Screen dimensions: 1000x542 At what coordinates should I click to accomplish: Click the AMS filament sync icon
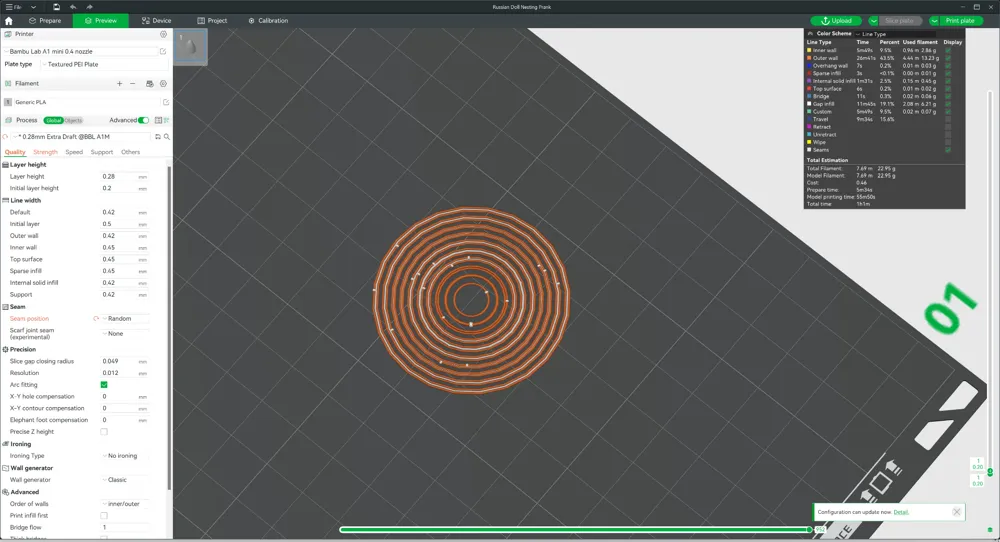coord(149,84)
